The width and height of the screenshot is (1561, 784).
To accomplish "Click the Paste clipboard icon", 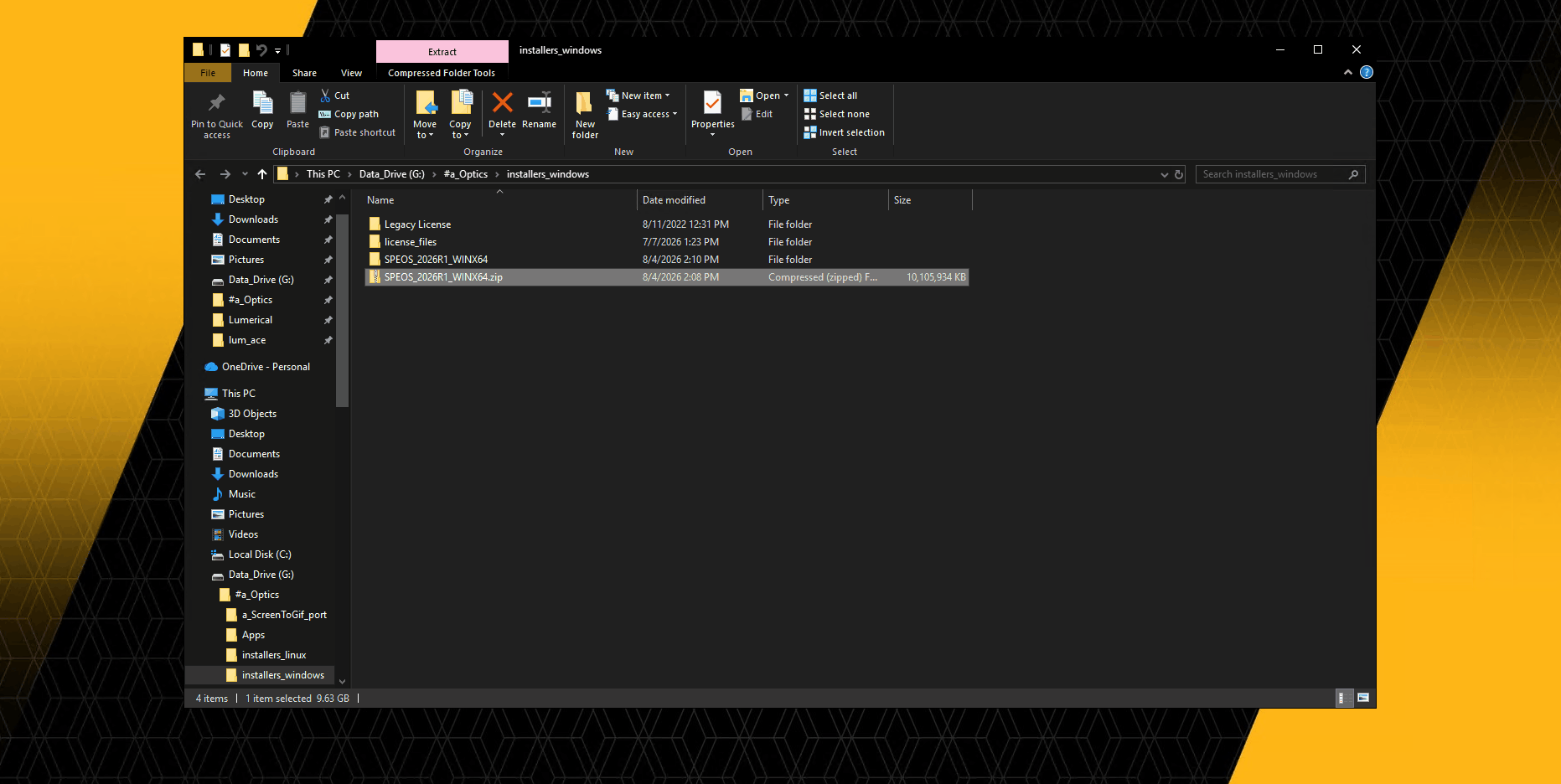I will (297, 103).
